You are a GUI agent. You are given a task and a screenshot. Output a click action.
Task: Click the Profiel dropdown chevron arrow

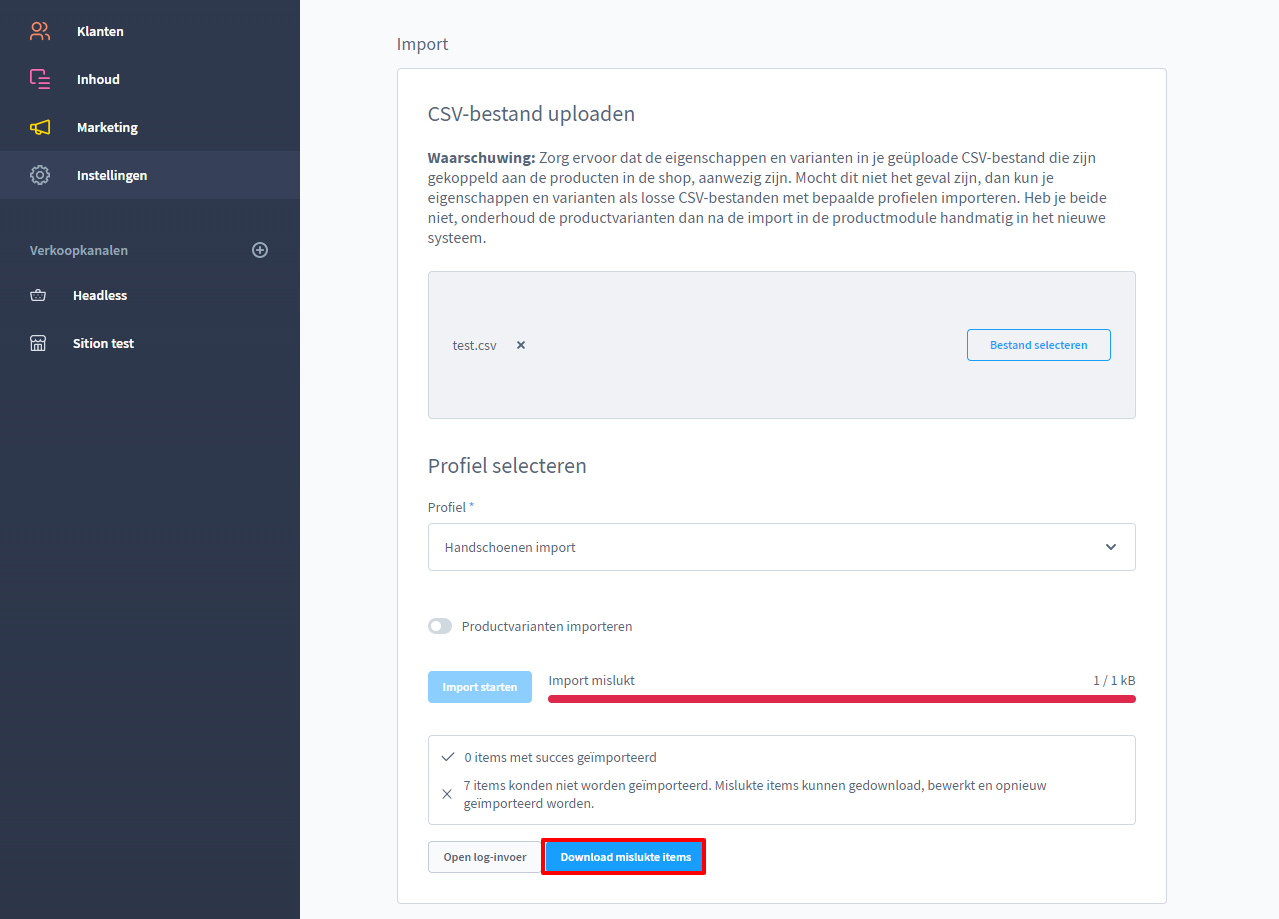[1110, 547]
